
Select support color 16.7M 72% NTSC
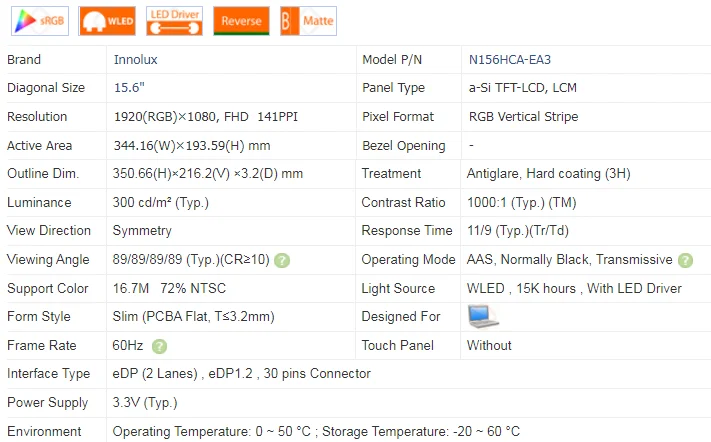169,288
